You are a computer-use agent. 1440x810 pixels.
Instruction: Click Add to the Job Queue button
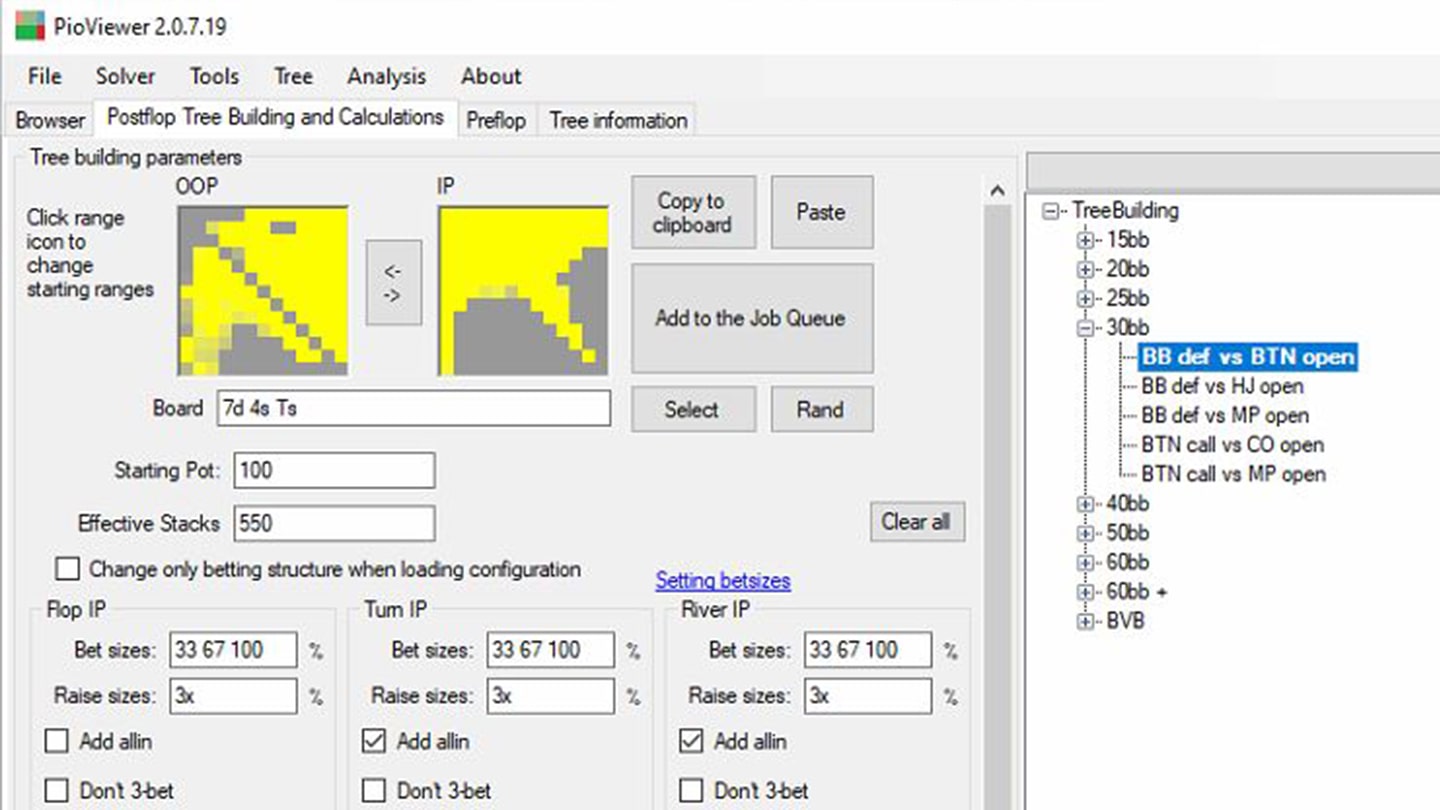[x=751, y=318]
